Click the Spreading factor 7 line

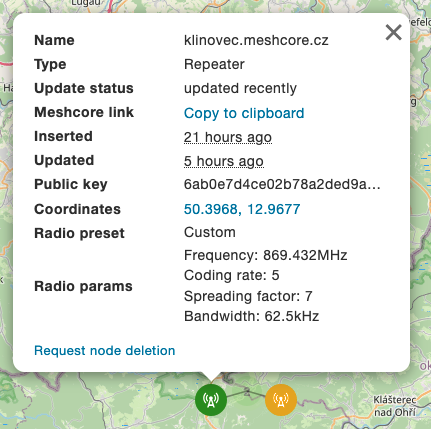[248, 296]
